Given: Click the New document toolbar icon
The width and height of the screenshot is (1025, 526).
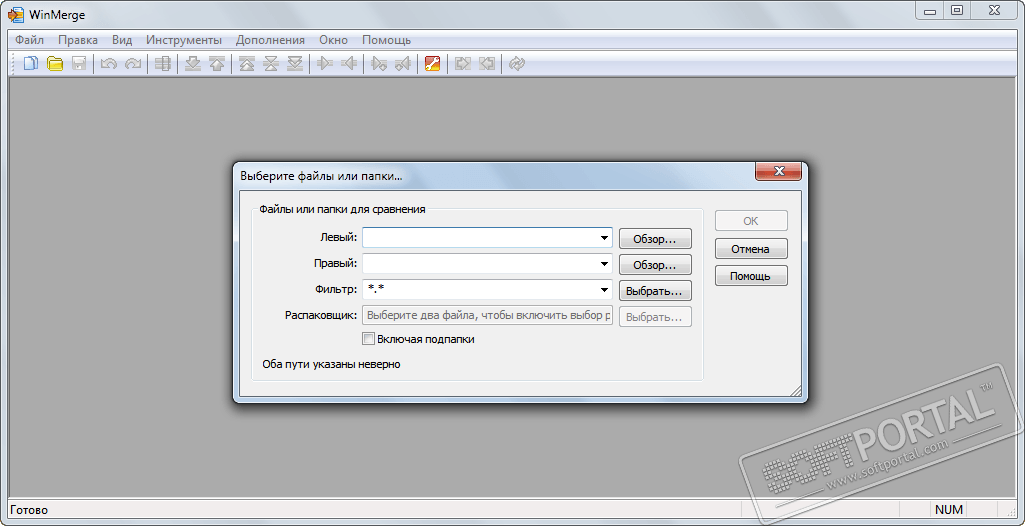Looking at the screenshot, I should tap(31, 63).
